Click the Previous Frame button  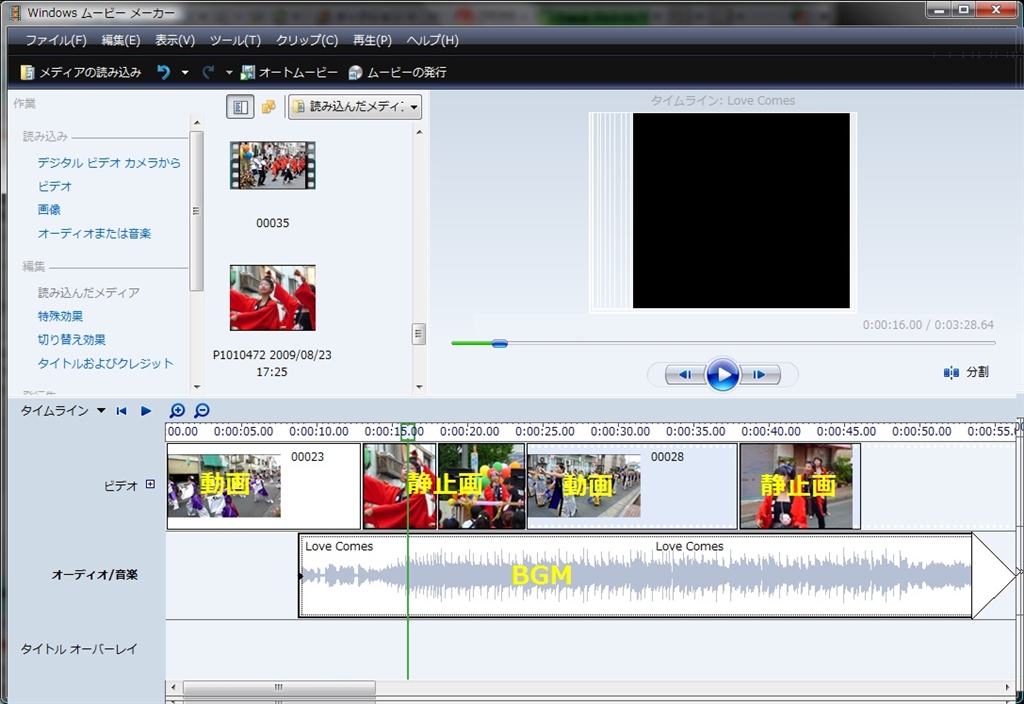click(685, 375)
